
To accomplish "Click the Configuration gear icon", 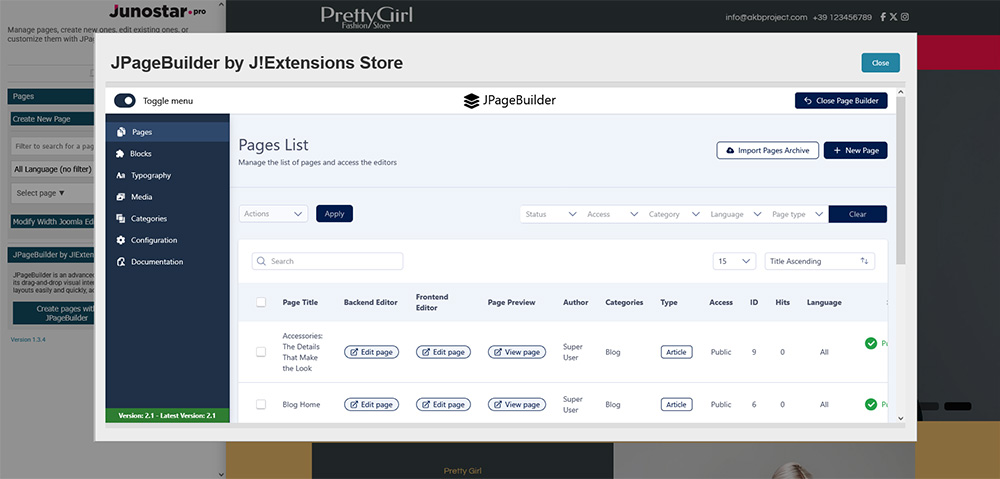I will [121, 240].
